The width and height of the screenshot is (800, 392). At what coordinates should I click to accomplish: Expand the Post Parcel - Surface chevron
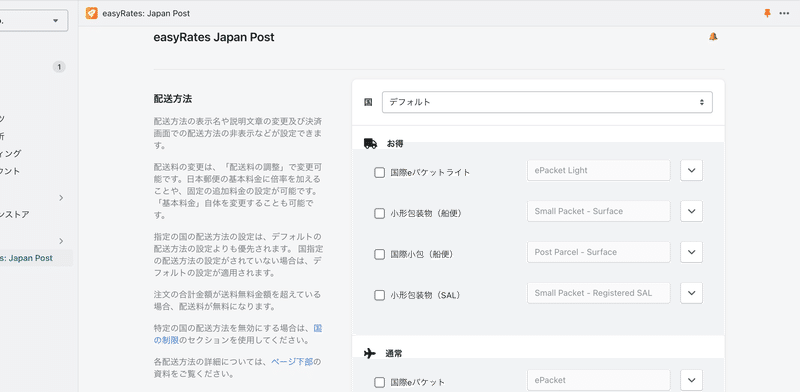coord(691,252)
